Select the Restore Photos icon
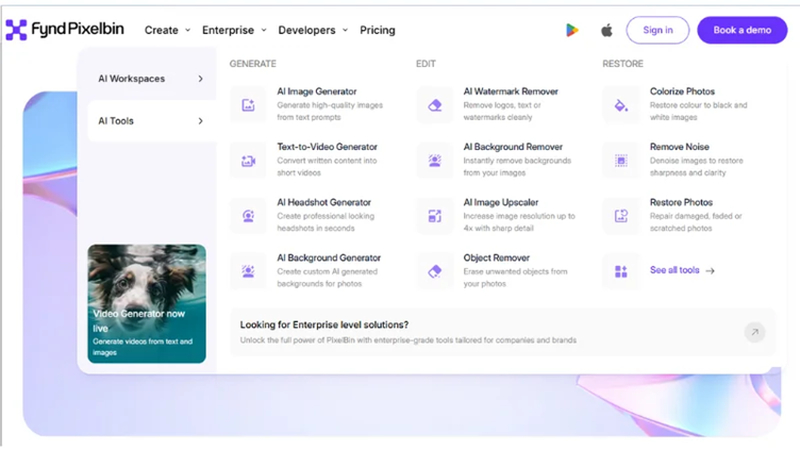800x450 pixels. [x=621, y=216]
